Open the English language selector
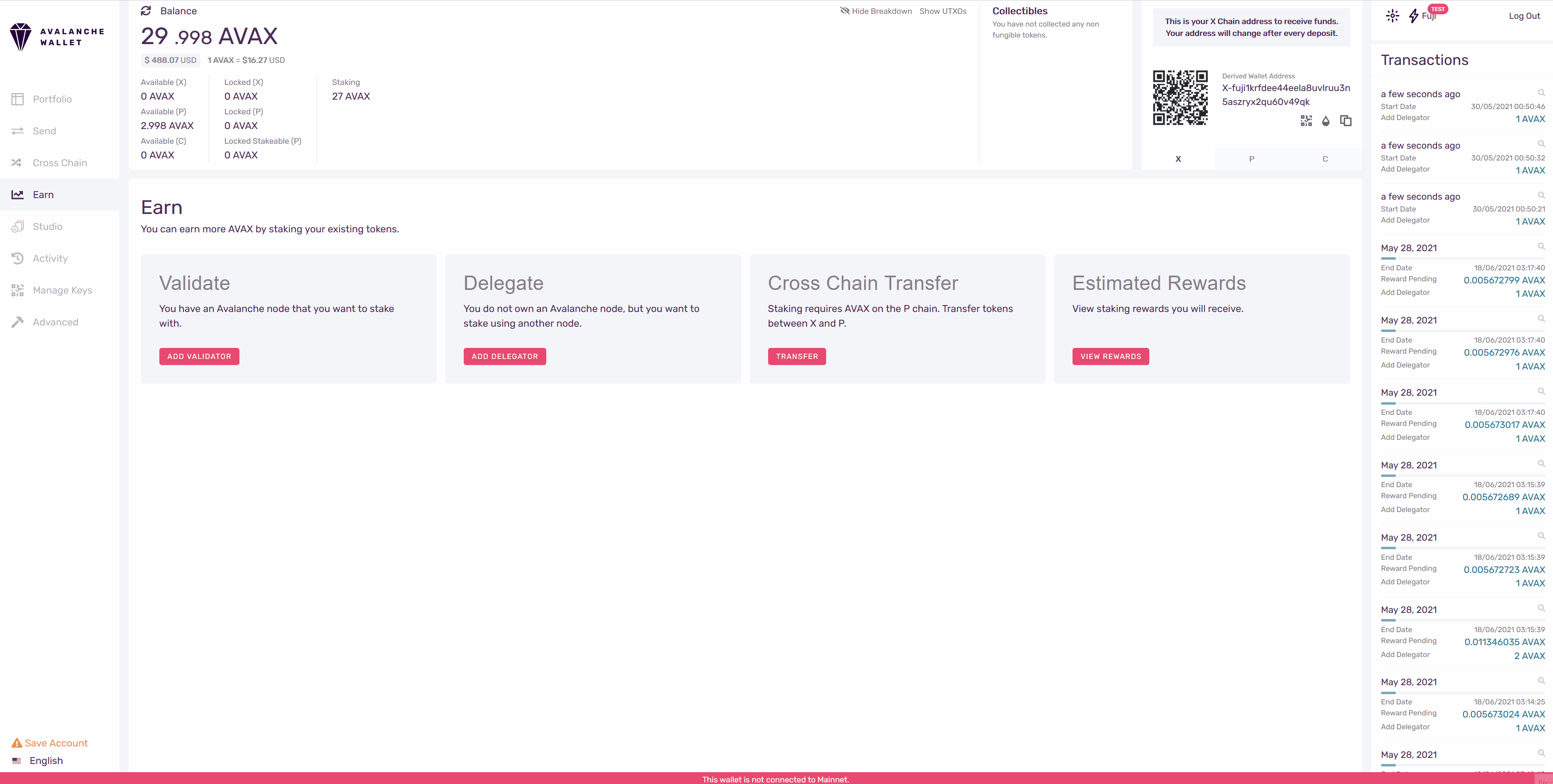This screenshot has height=784, width=1553. [x=37, y=760]
